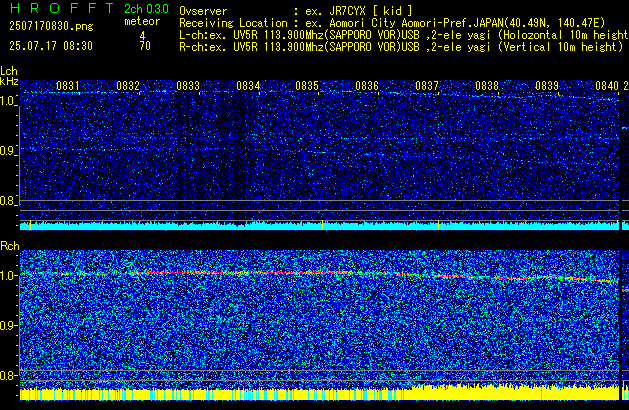Click the Lch 1.0 kHz axis label

[8, 101]
